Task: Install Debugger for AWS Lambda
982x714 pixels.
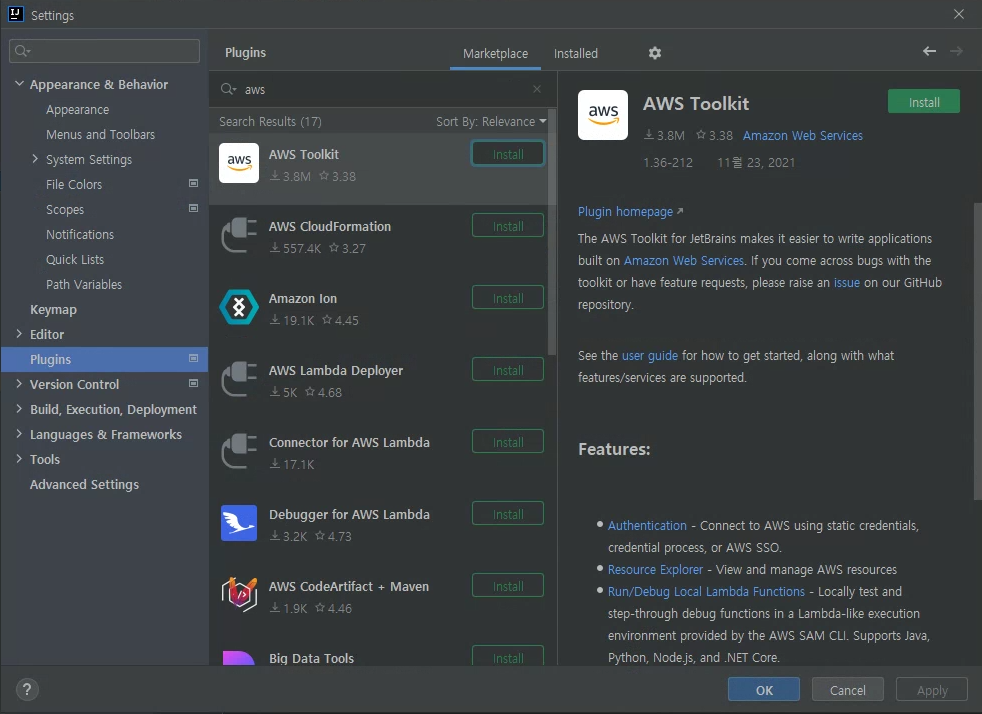Action: pyautogui.click(x=507, y=514)
